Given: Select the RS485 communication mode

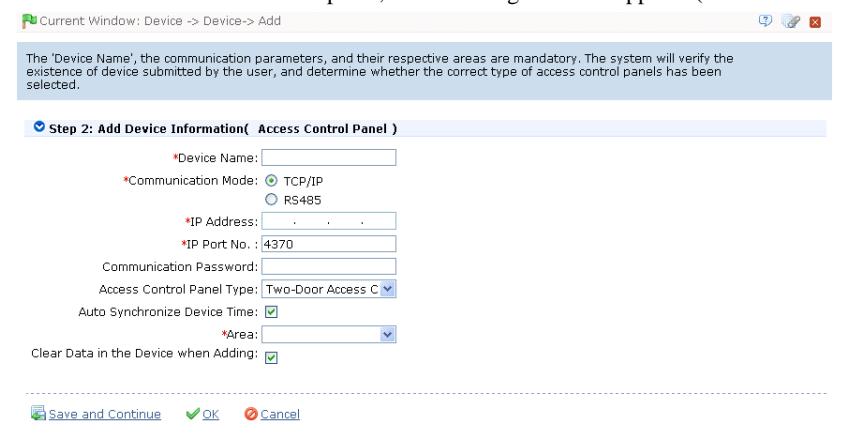Looking at the screenshot, I should (x=271, y=199).
